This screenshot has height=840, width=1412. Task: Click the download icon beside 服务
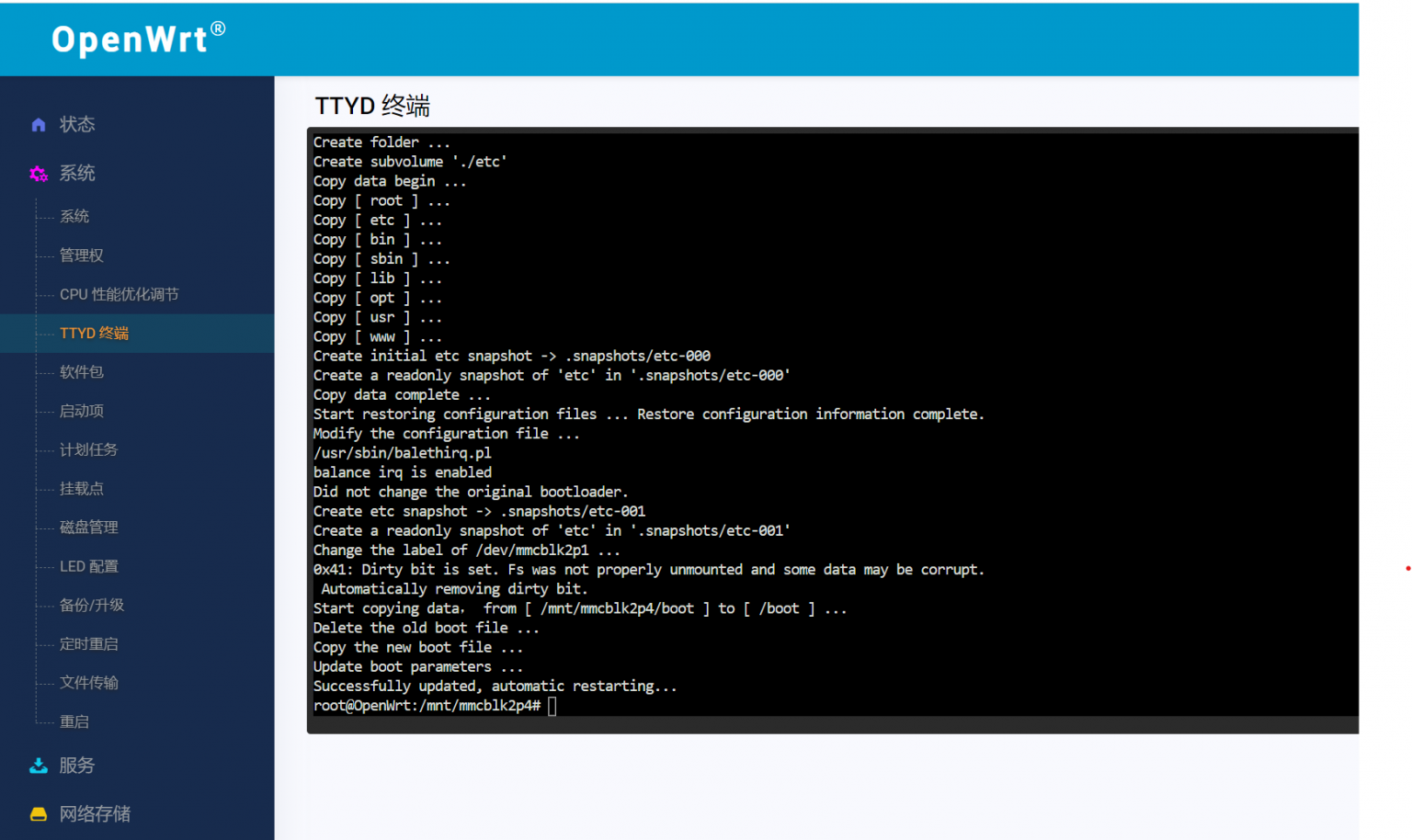point(39,766)
